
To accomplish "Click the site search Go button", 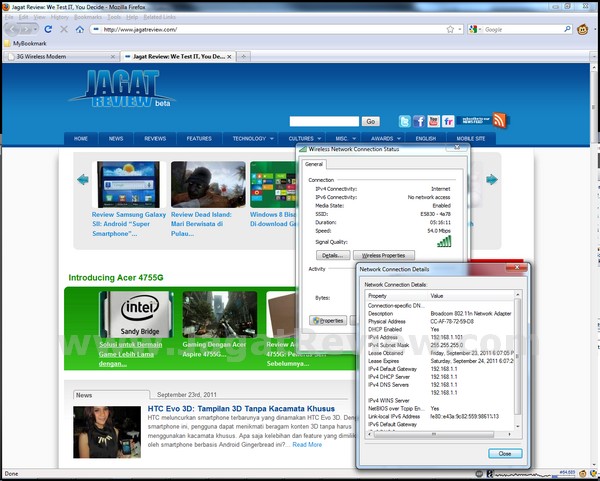I will coord(371,121).
